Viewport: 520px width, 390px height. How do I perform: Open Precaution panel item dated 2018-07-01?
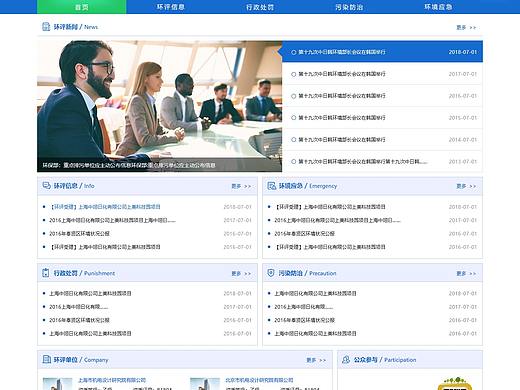point(315,293)
